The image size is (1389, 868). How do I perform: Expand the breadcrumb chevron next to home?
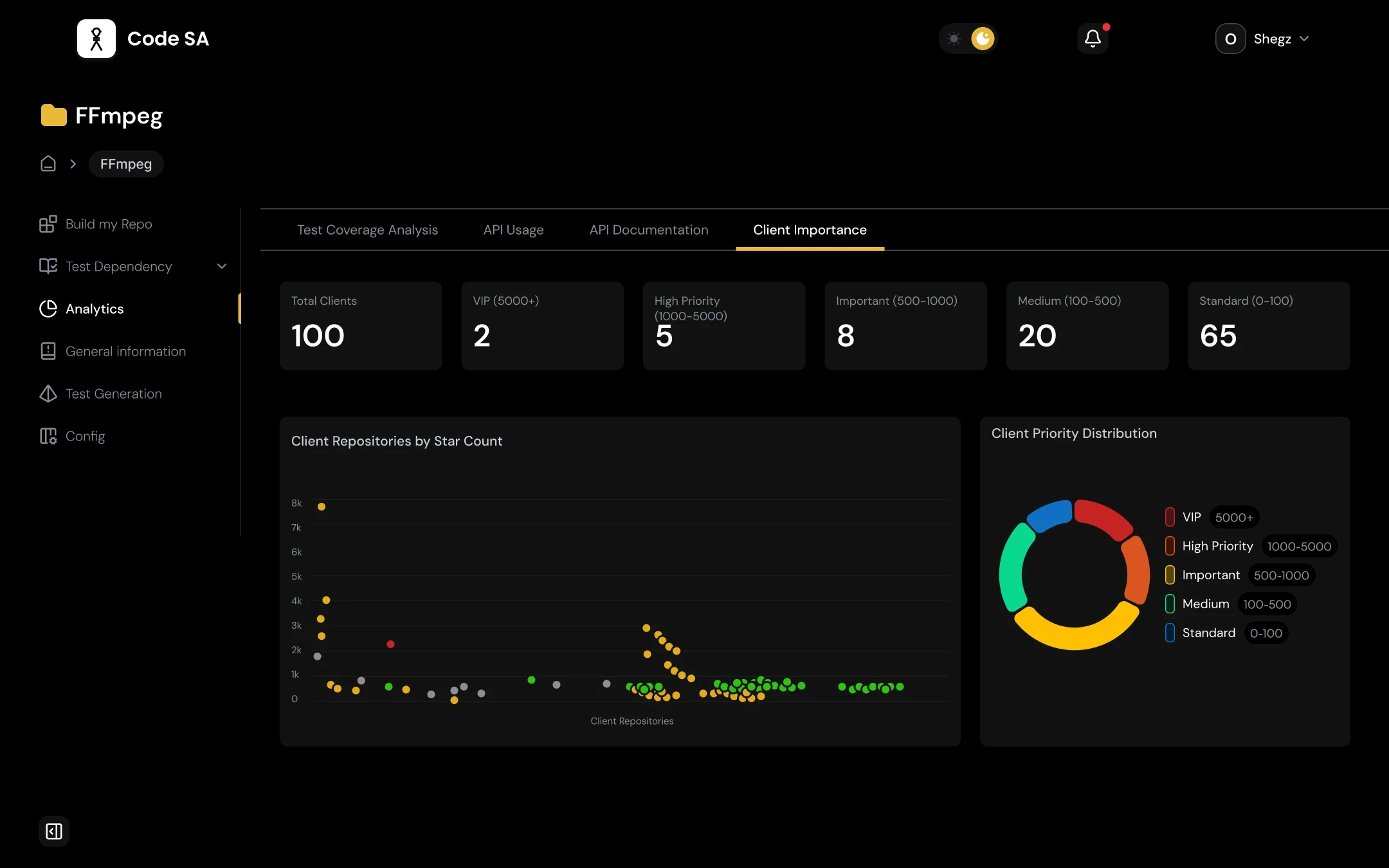tap(73, 163)
